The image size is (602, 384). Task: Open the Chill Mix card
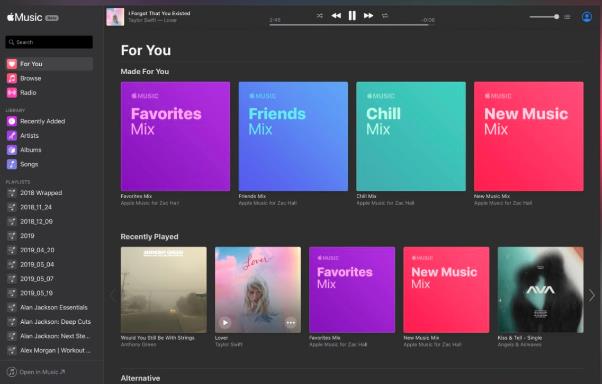click(x=411, y=136)
